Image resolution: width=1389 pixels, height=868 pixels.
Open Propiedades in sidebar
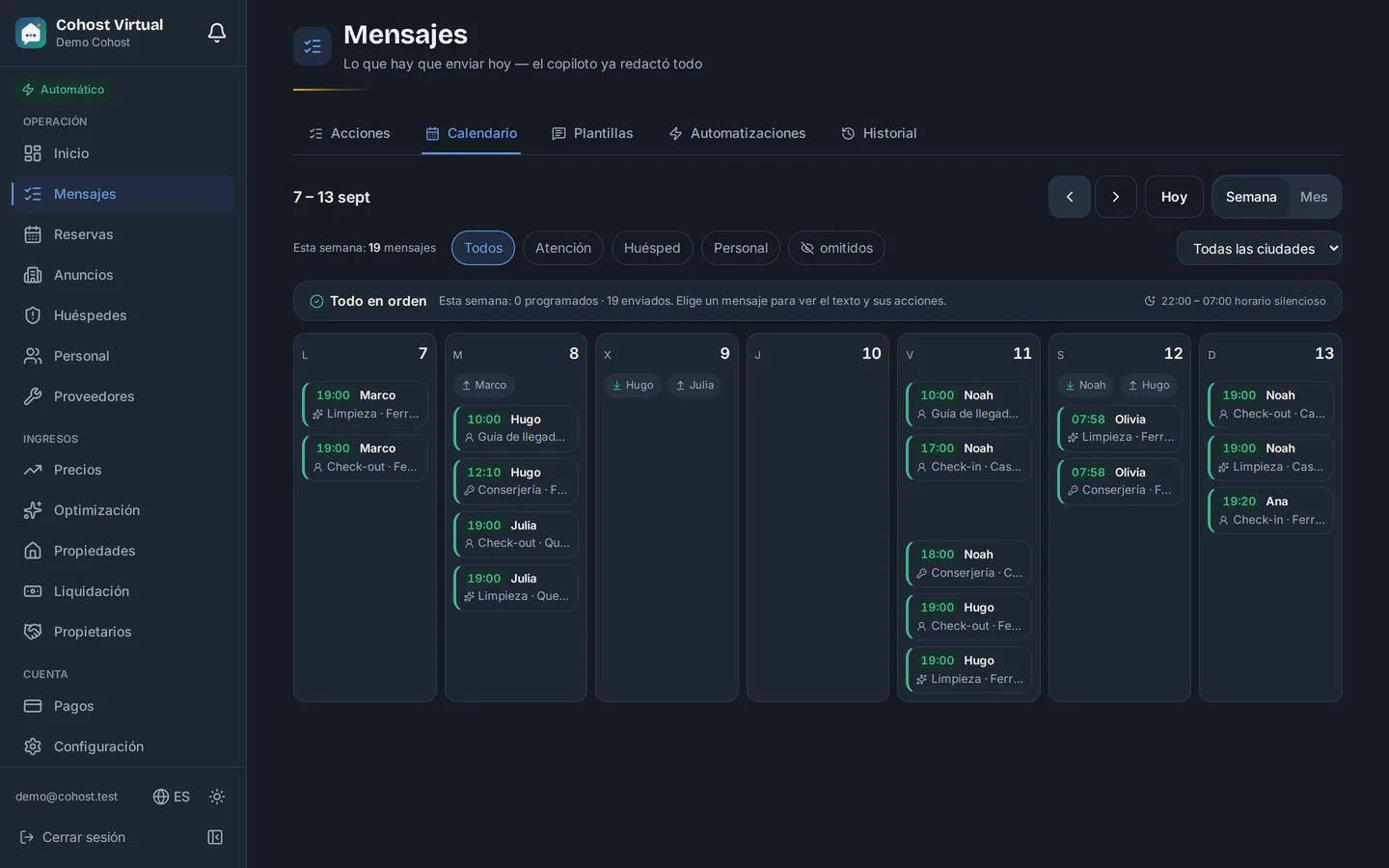coord(123,551)
